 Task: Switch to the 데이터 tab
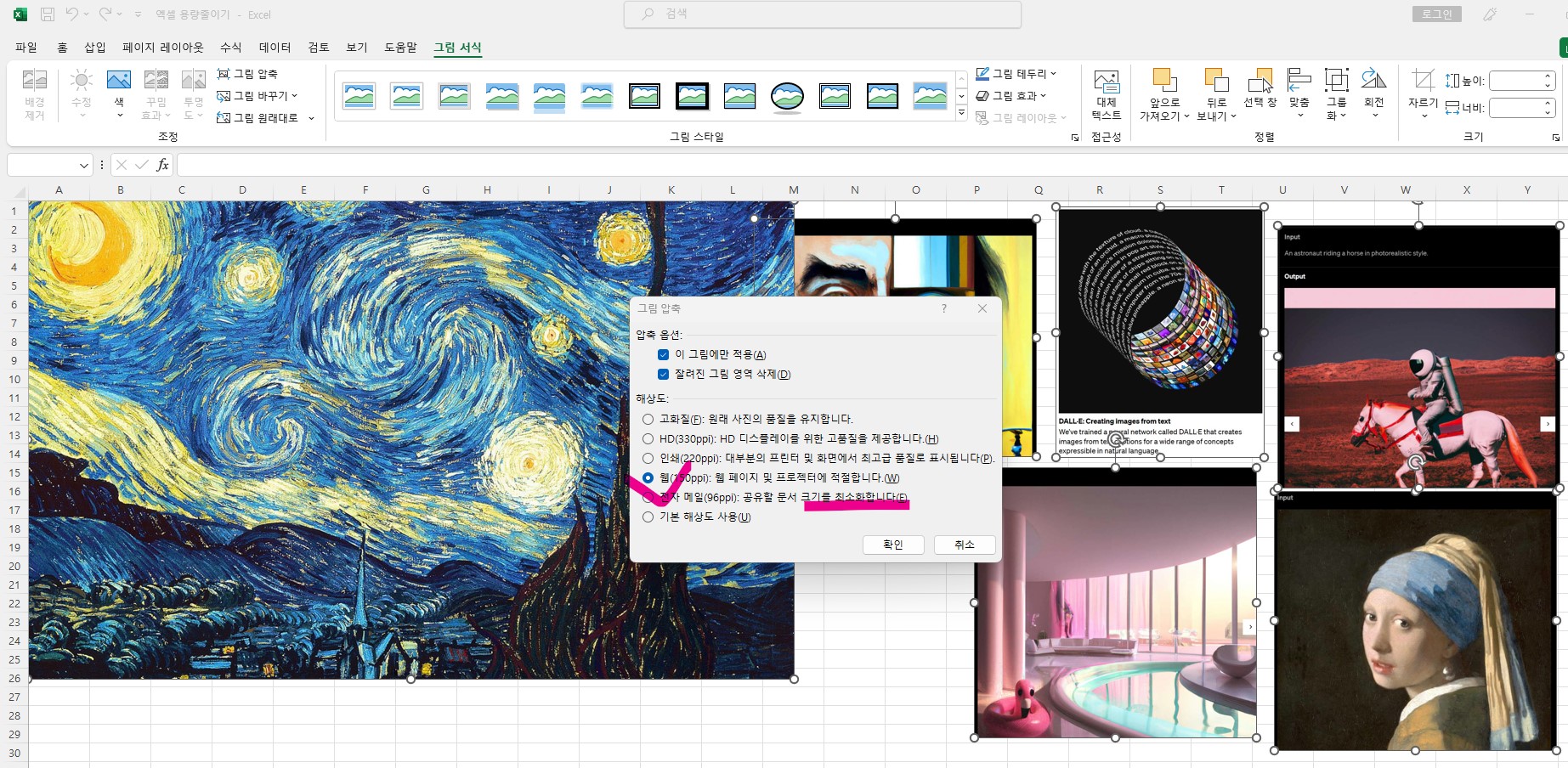(275, 48)
